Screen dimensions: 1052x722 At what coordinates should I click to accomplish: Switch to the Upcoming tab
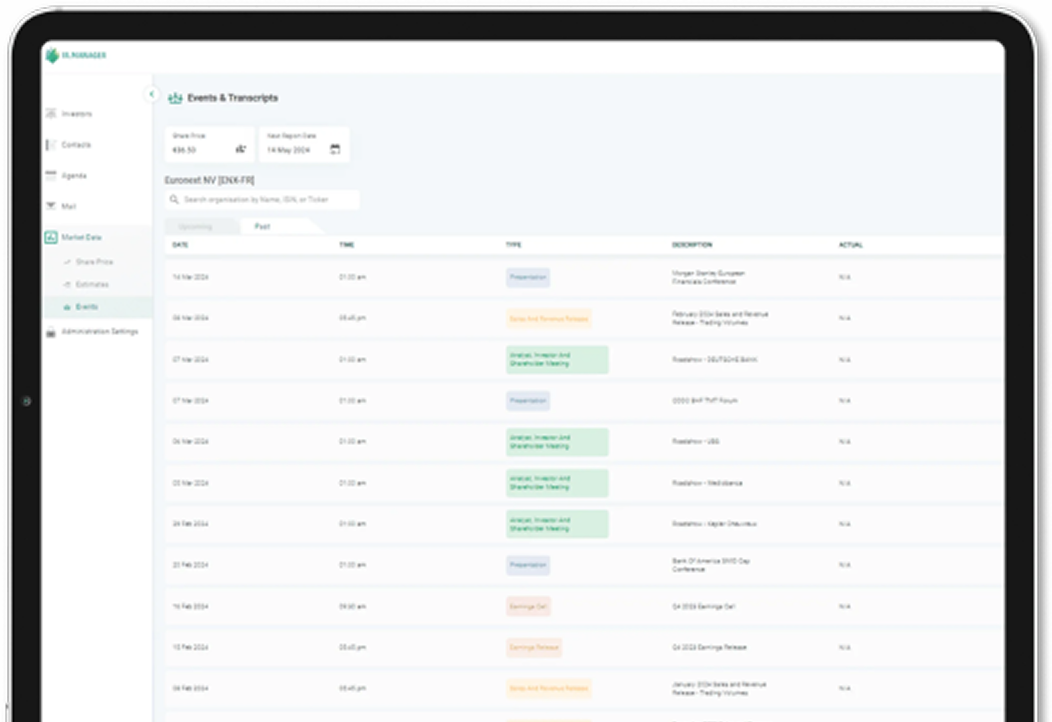click(195, 227)
